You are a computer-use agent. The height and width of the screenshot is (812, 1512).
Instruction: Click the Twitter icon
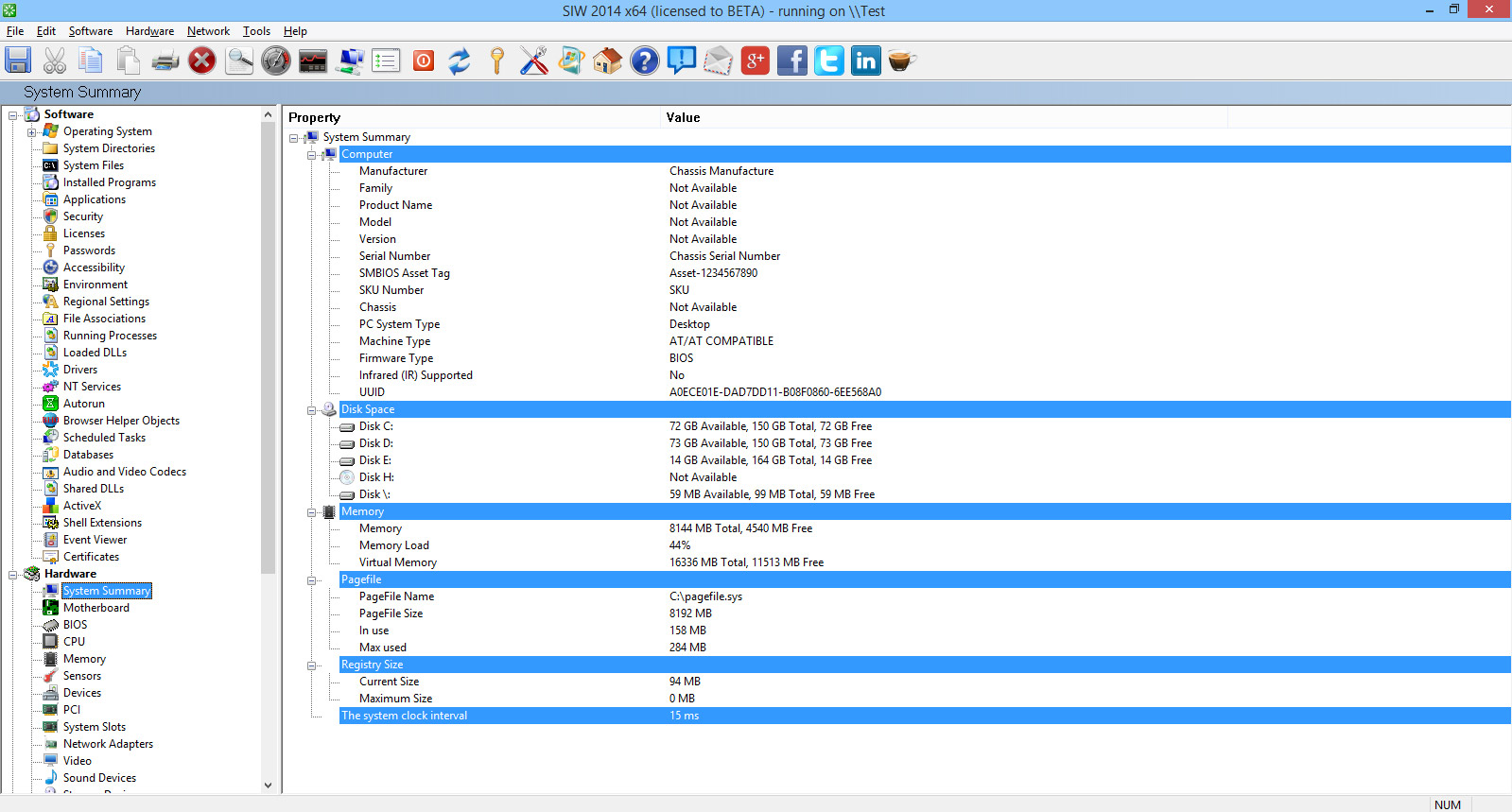[x=828, y=60]
